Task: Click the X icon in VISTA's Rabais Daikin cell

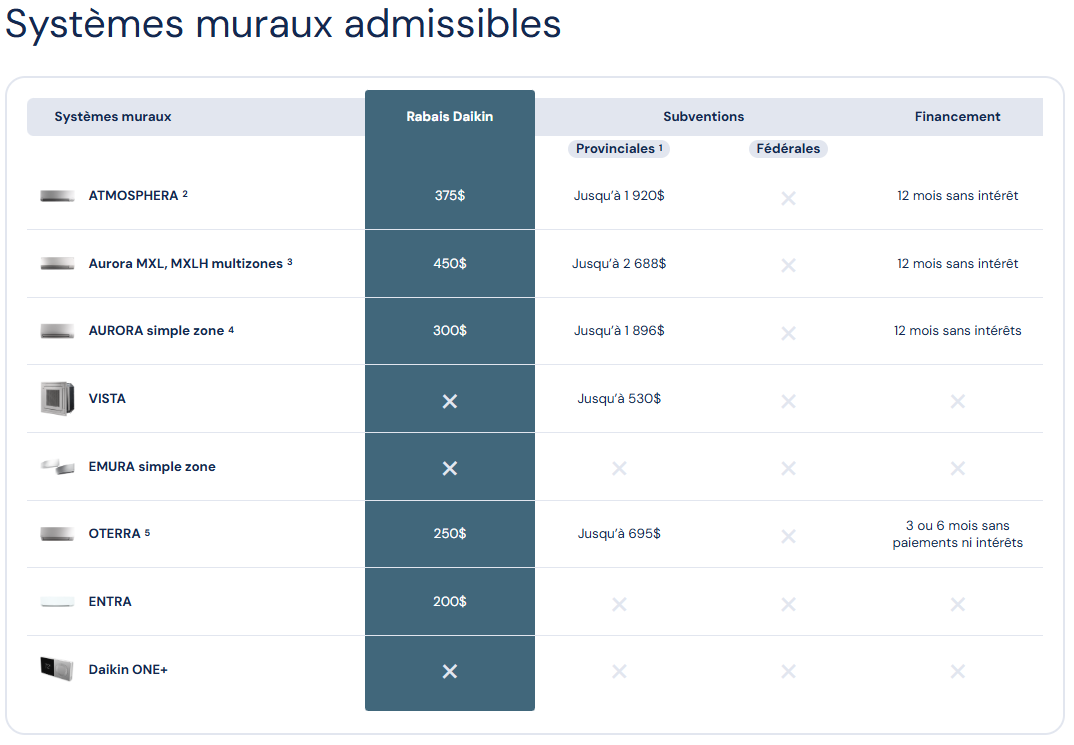Action: 450,401
